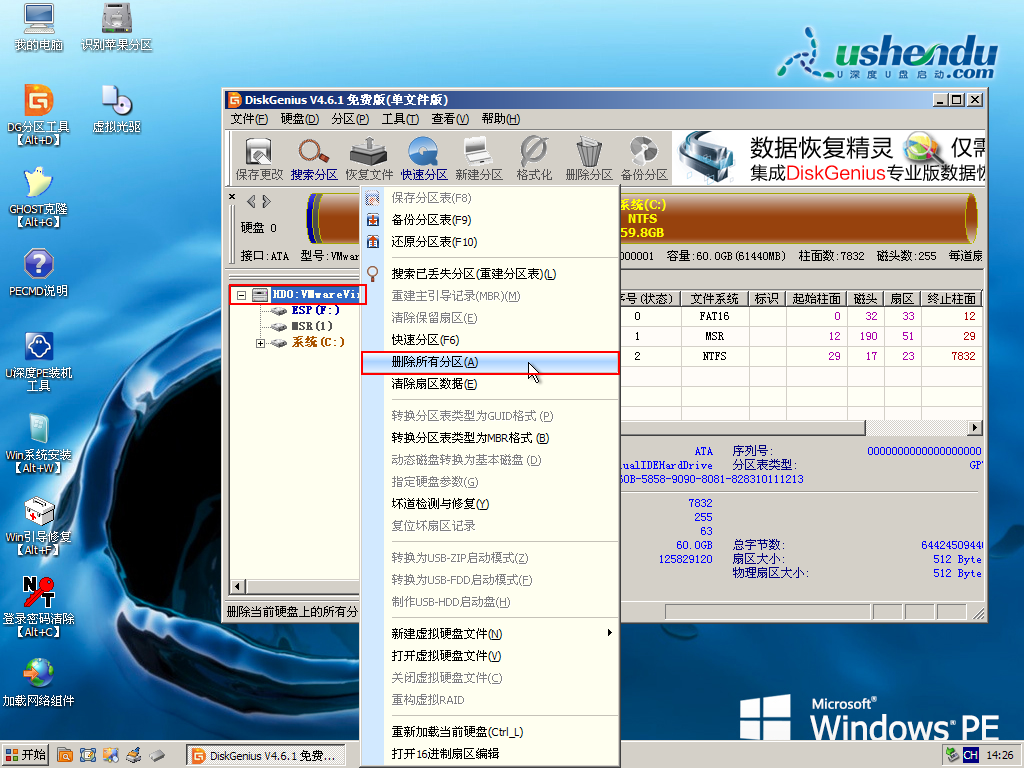Open the 识别苹果分区 desktop icon
This screenshot has height=768, width=1024.
116,27
